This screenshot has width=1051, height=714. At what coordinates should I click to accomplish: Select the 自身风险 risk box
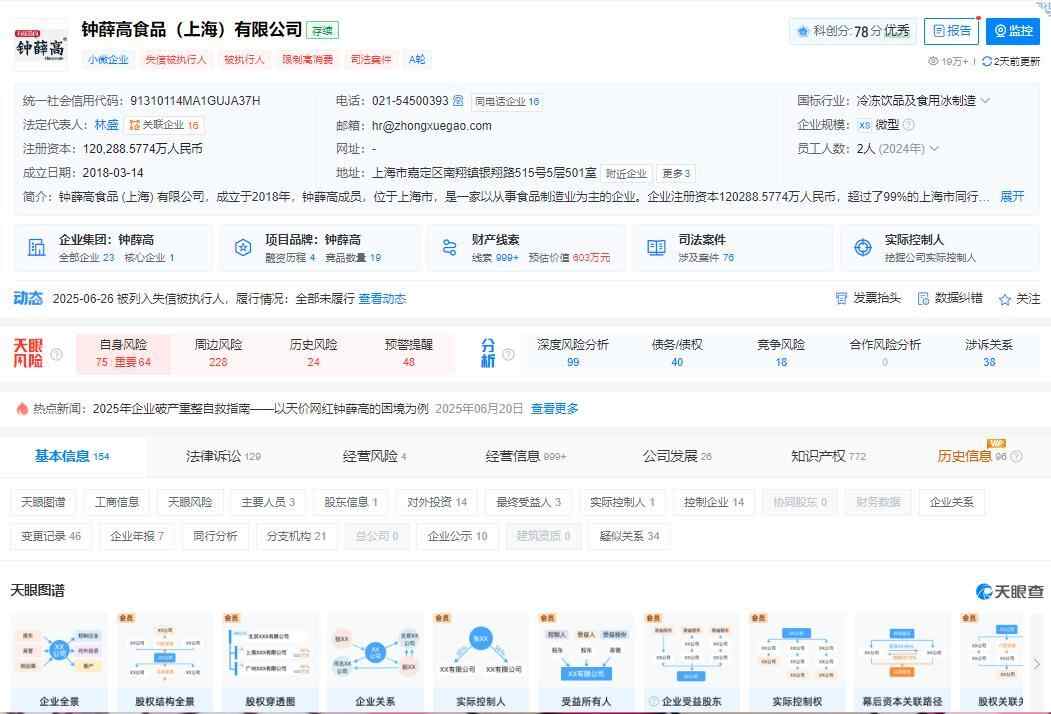tap(122, 353)
